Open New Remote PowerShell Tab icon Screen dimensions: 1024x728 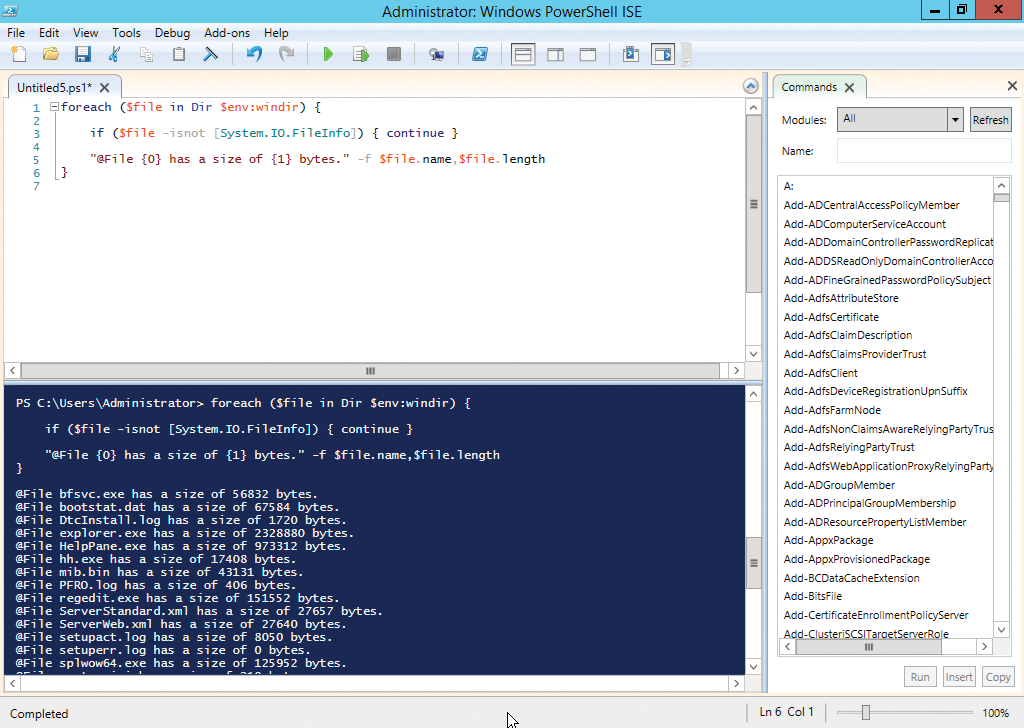[436, 54]
